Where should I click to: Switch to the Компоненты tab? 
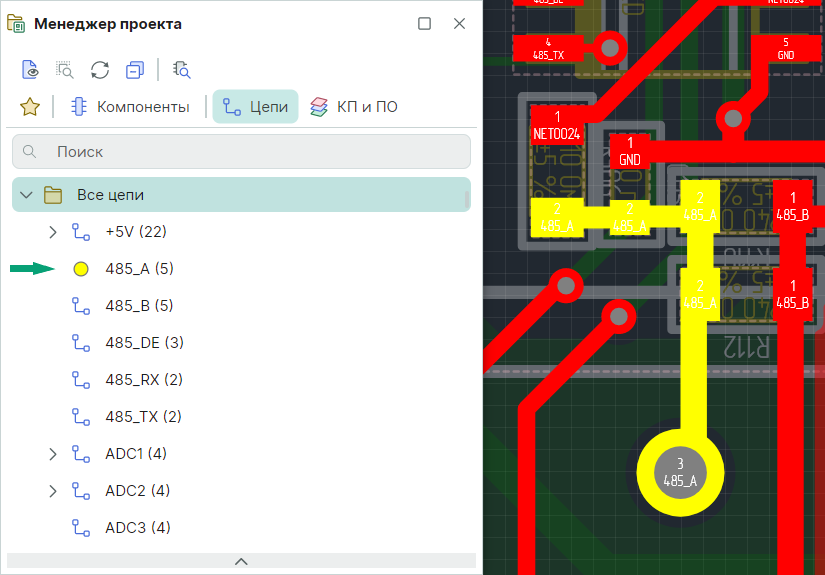click(130, 107)
